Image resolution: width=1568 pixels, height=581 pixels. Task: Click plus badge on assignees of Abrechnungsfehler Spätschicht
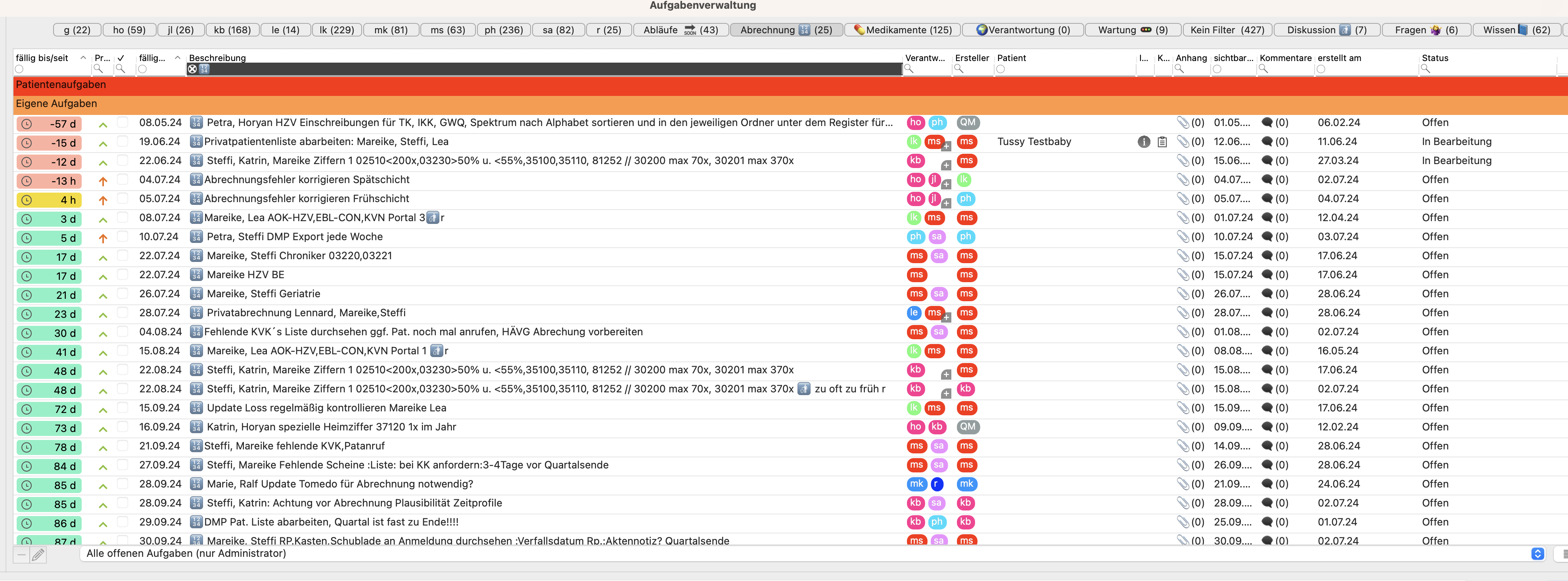coord(946,184)
